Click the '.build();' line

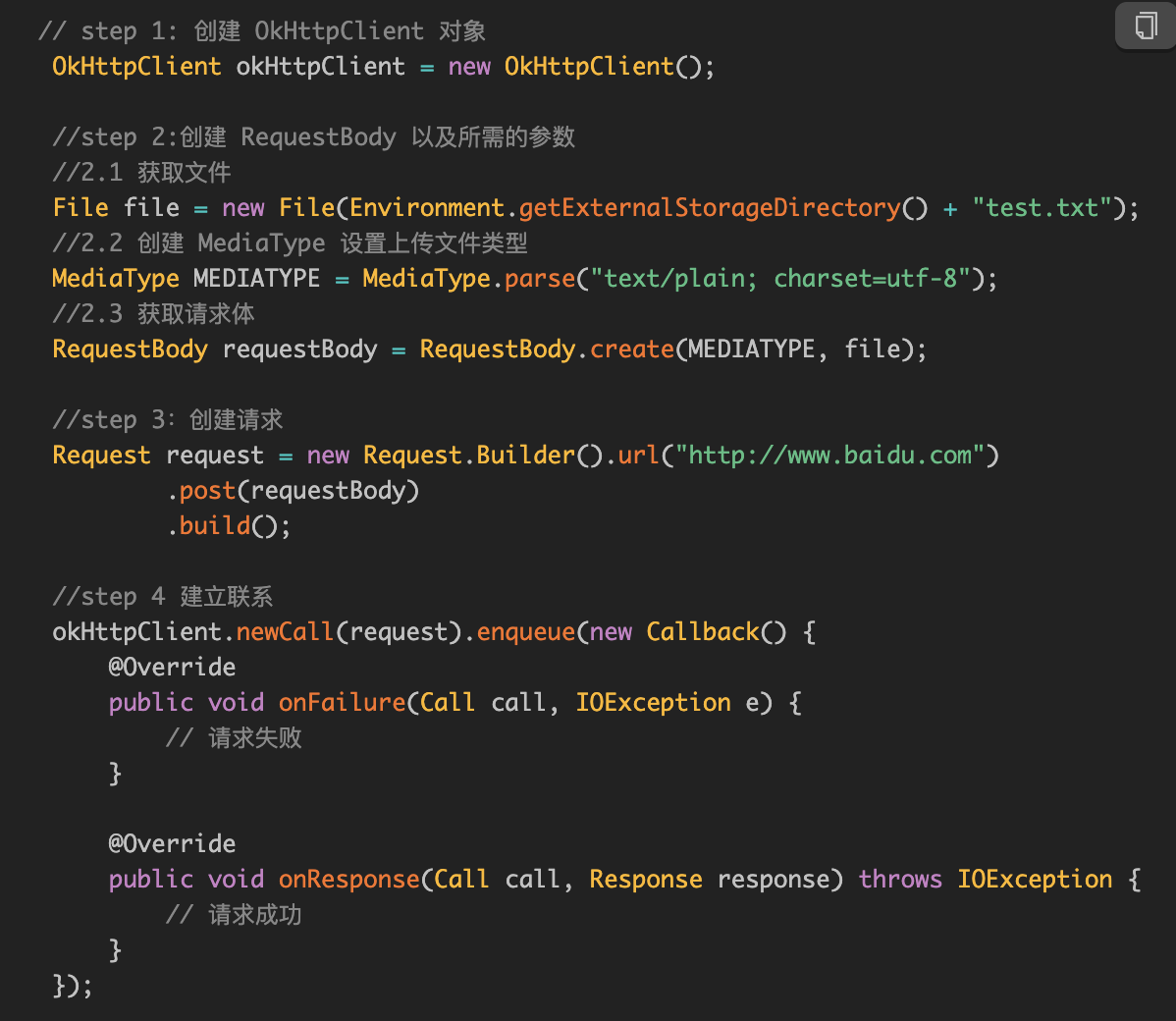click(228, 526)
